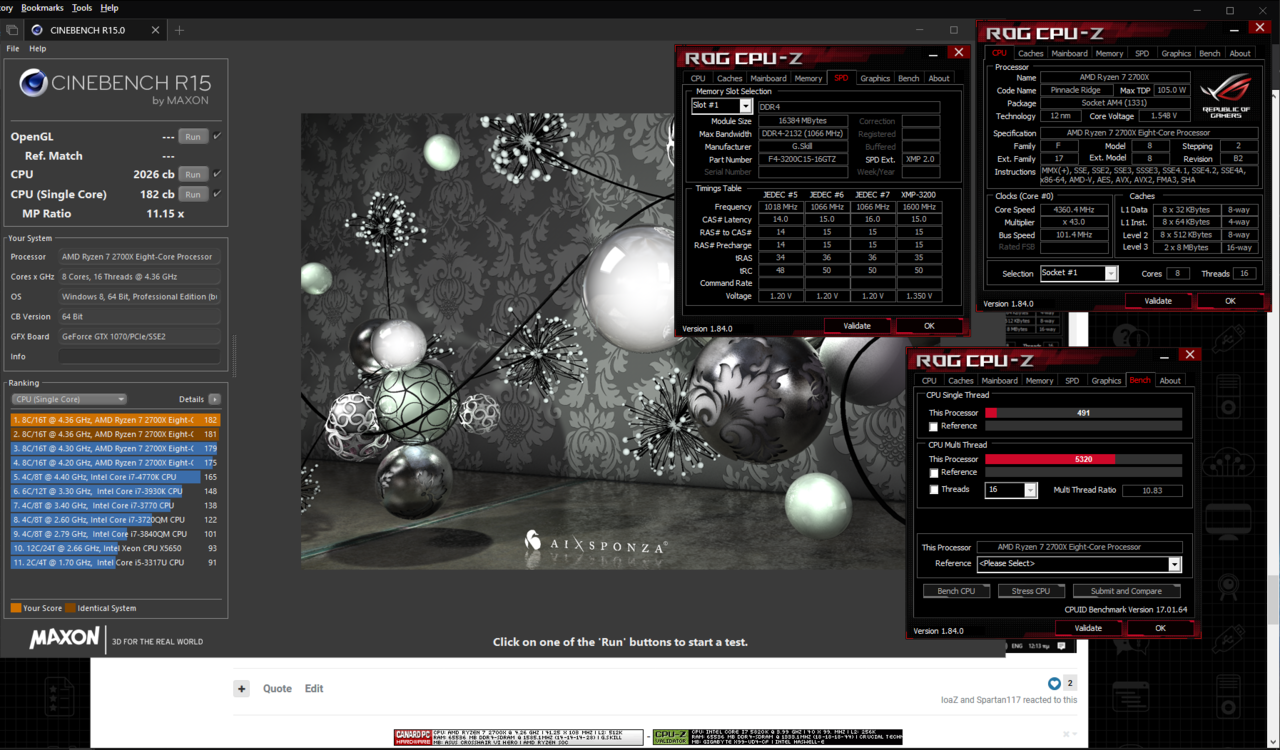Click the Quote link under the post

[x=277, y=688]
